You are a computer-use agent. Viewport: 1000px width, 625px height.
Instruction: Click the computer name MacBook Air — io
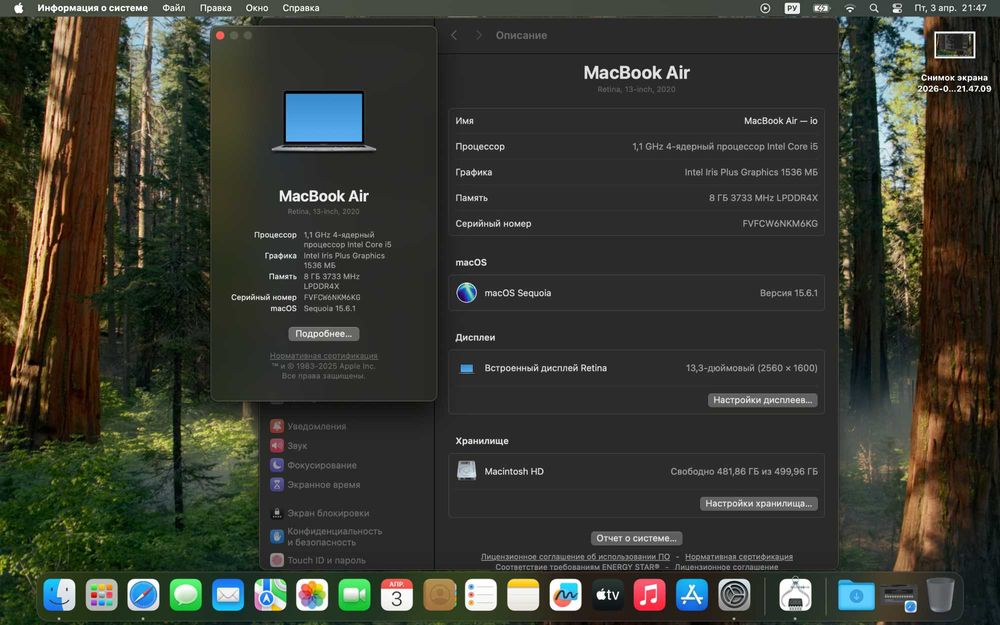coord(781,121)
